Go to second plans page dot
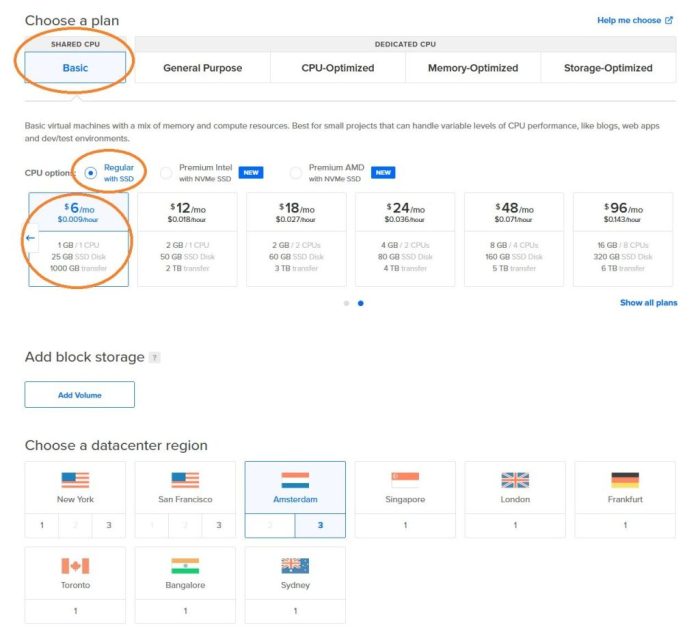The height and width of the screenshot is (638, 700). pos(361,303)
